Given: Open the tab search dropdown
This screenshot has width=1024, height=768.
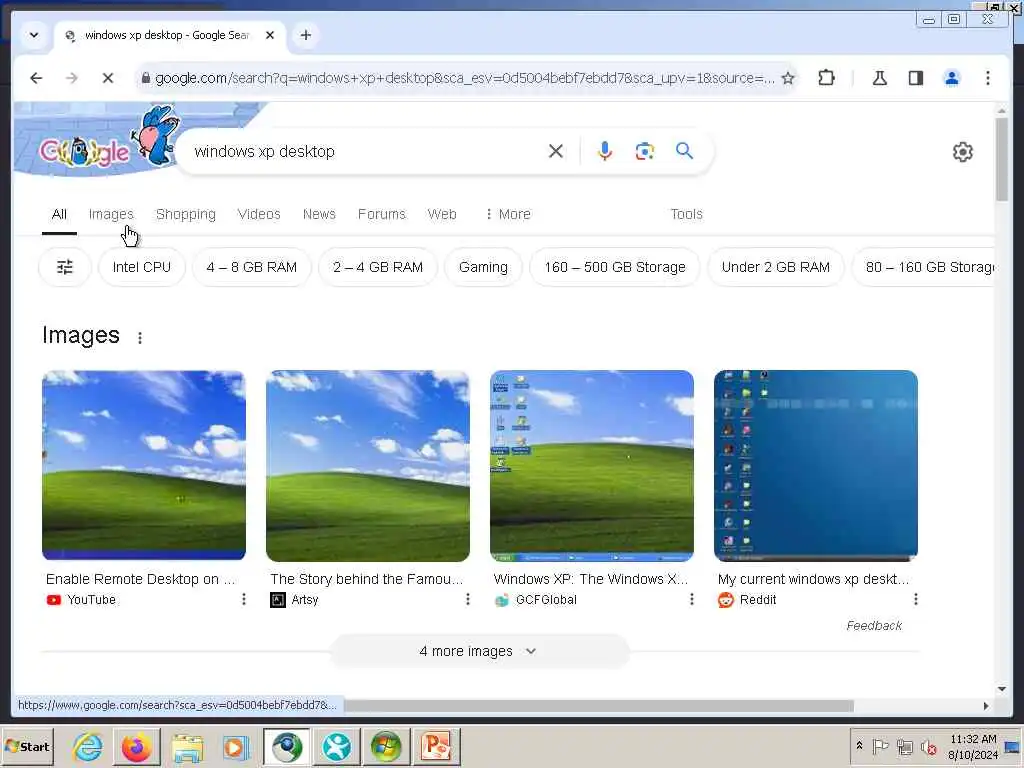Looking at the screenshot, I should coord(34,35).
